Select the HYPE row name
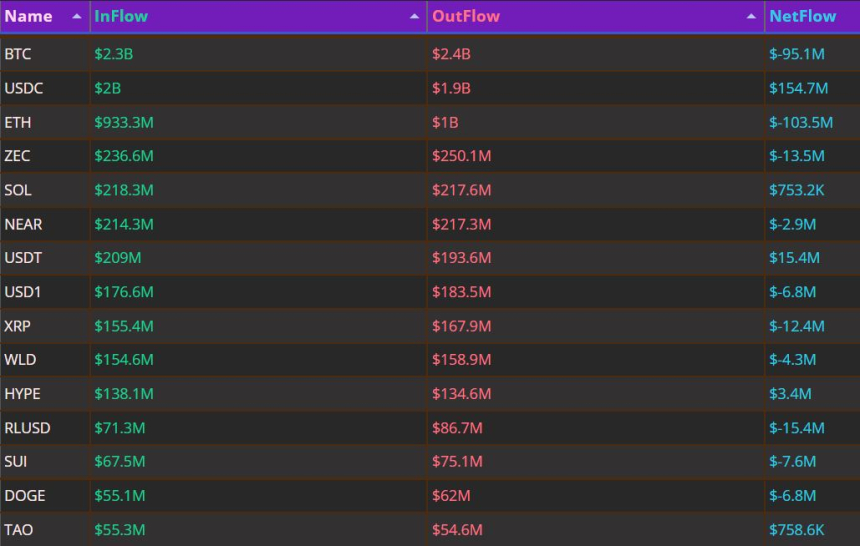Viewport: 860px width, 546px height. click(22, 393)
